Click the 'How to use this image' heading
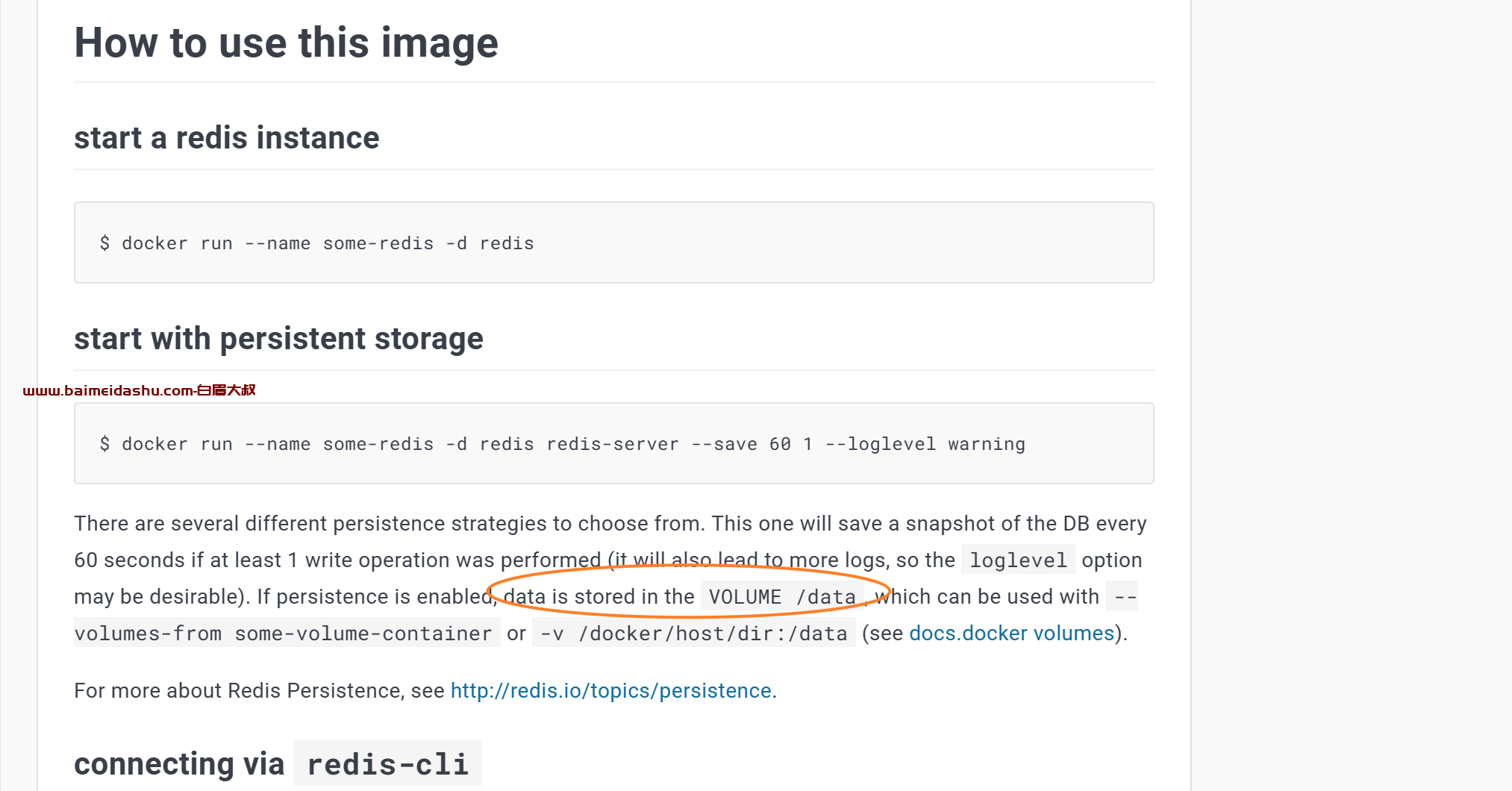 click(x=286, y=43)
